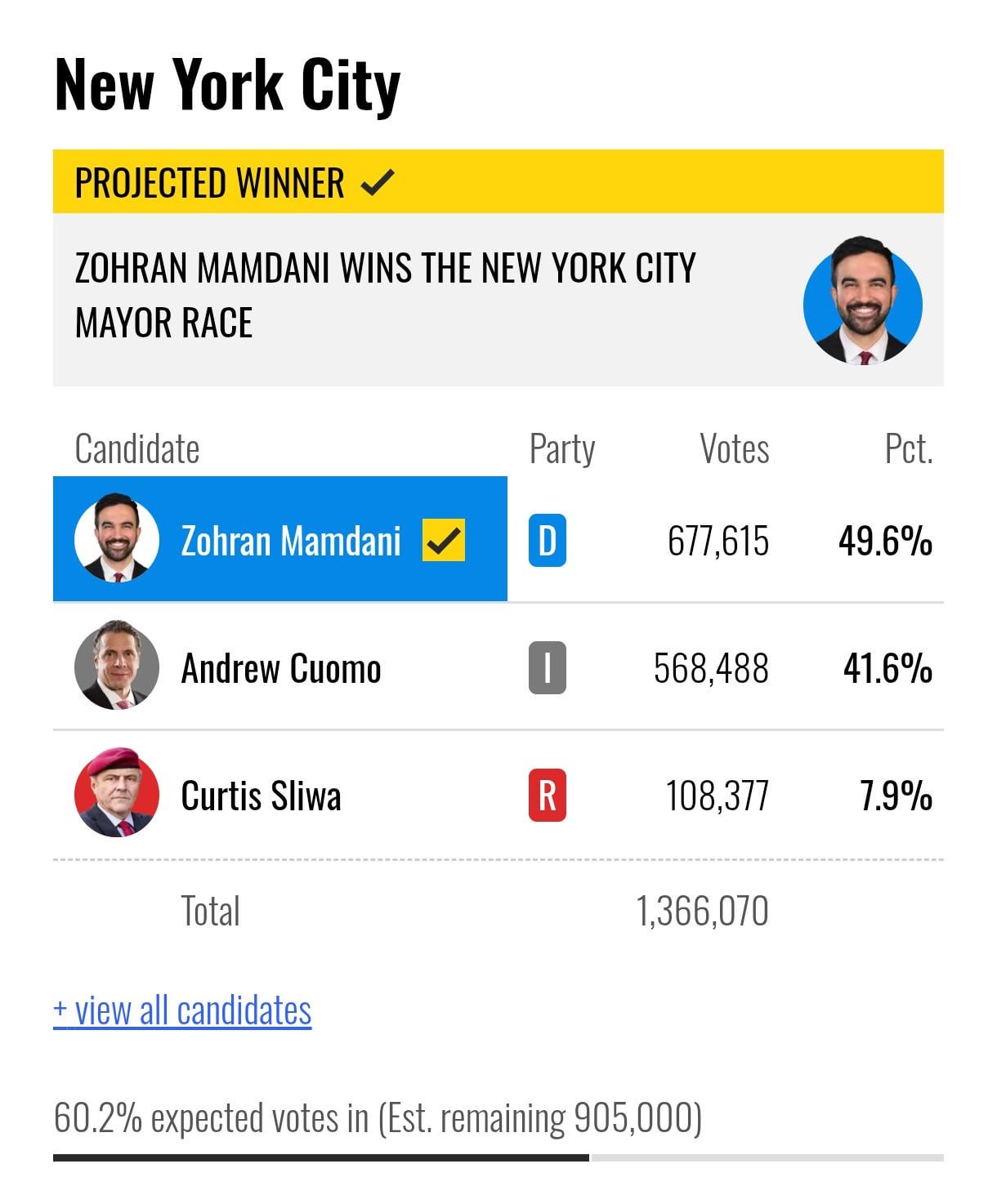Click the Democratic party D badge
Viewport: 997px width, 1204px height.
click(547, 541)
